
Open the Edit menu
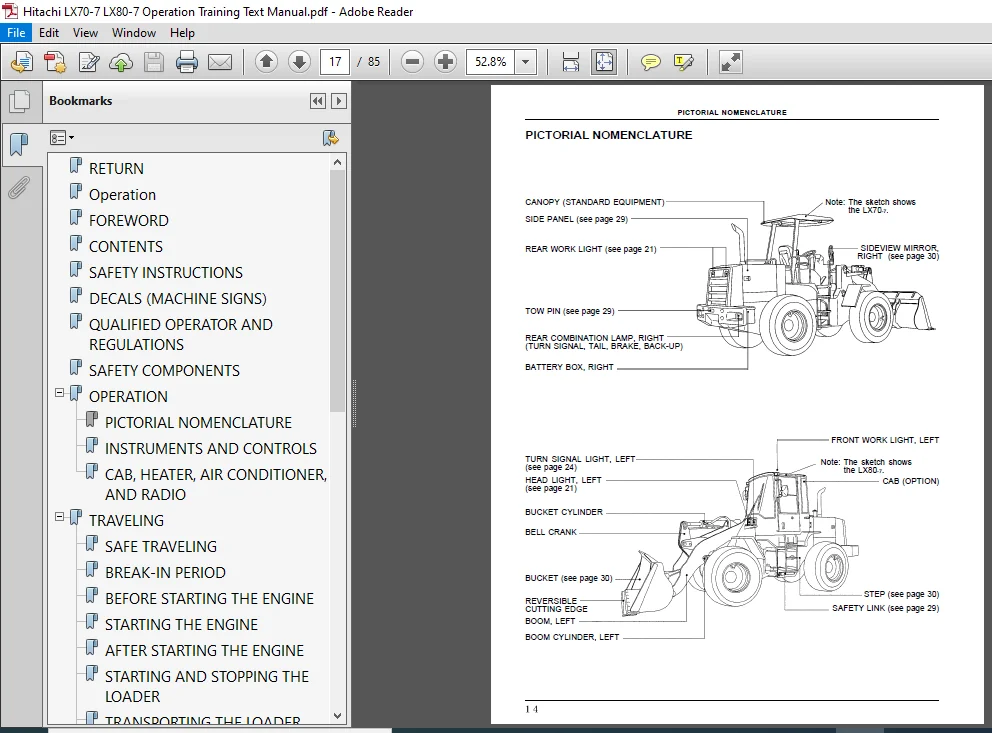[x=49, y=33]
